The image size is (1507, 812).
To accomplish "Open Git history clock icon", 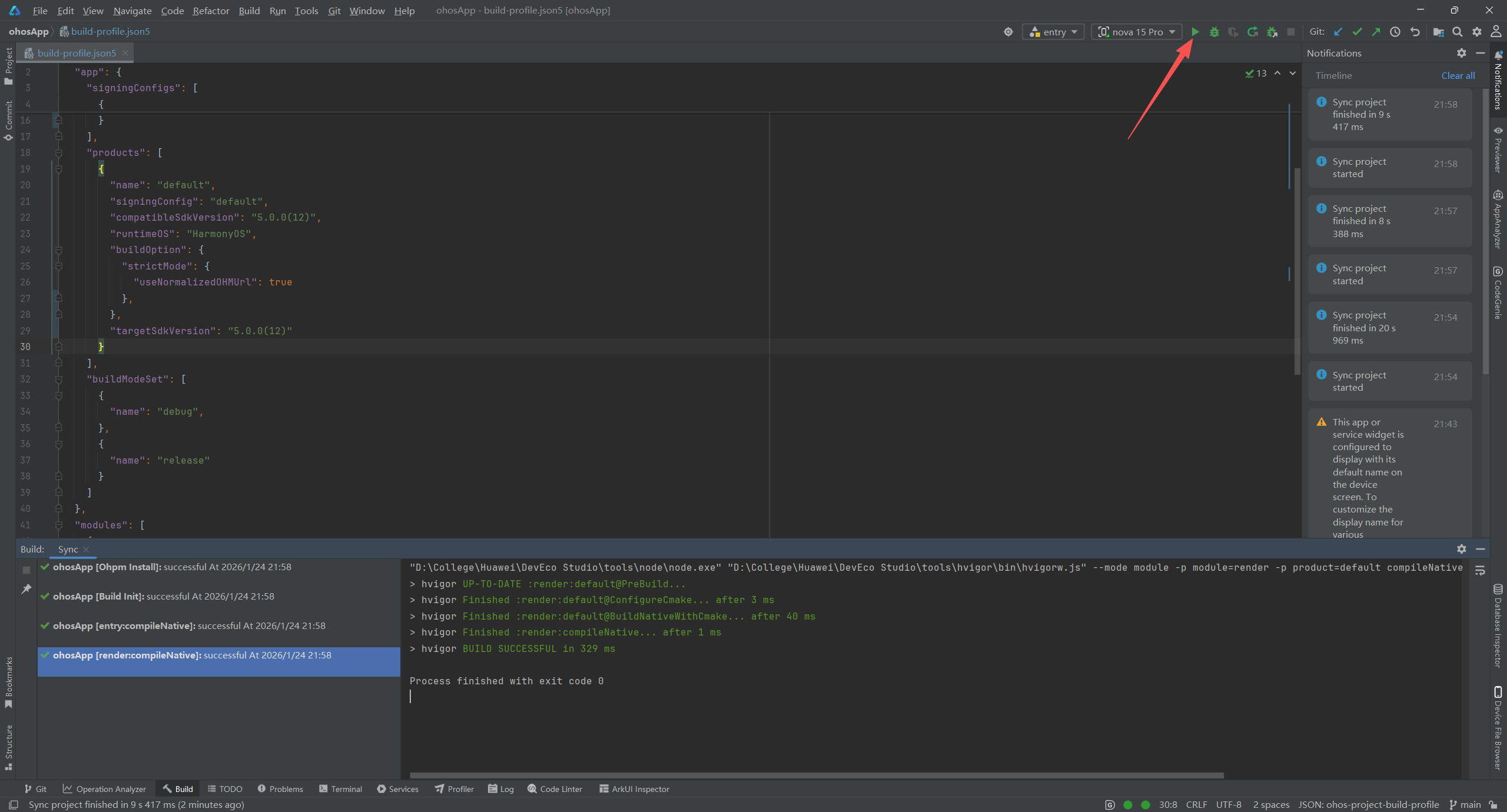I will (1395, 32).
